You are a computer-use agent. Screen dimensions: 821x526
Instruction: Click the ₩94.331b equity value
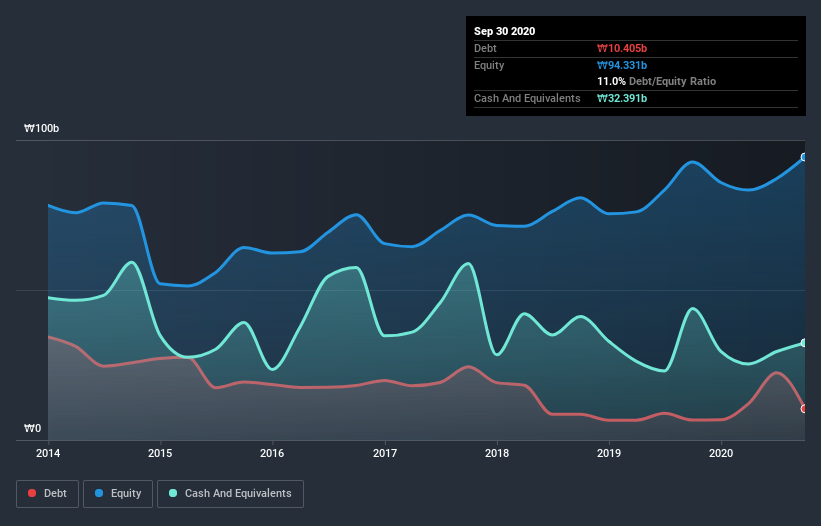tap(622, 65)
